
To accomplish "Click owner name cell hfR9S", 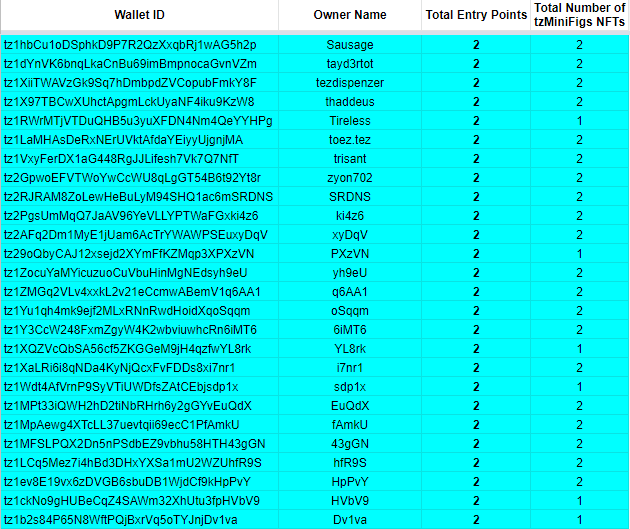I will [x=350, y=463].
